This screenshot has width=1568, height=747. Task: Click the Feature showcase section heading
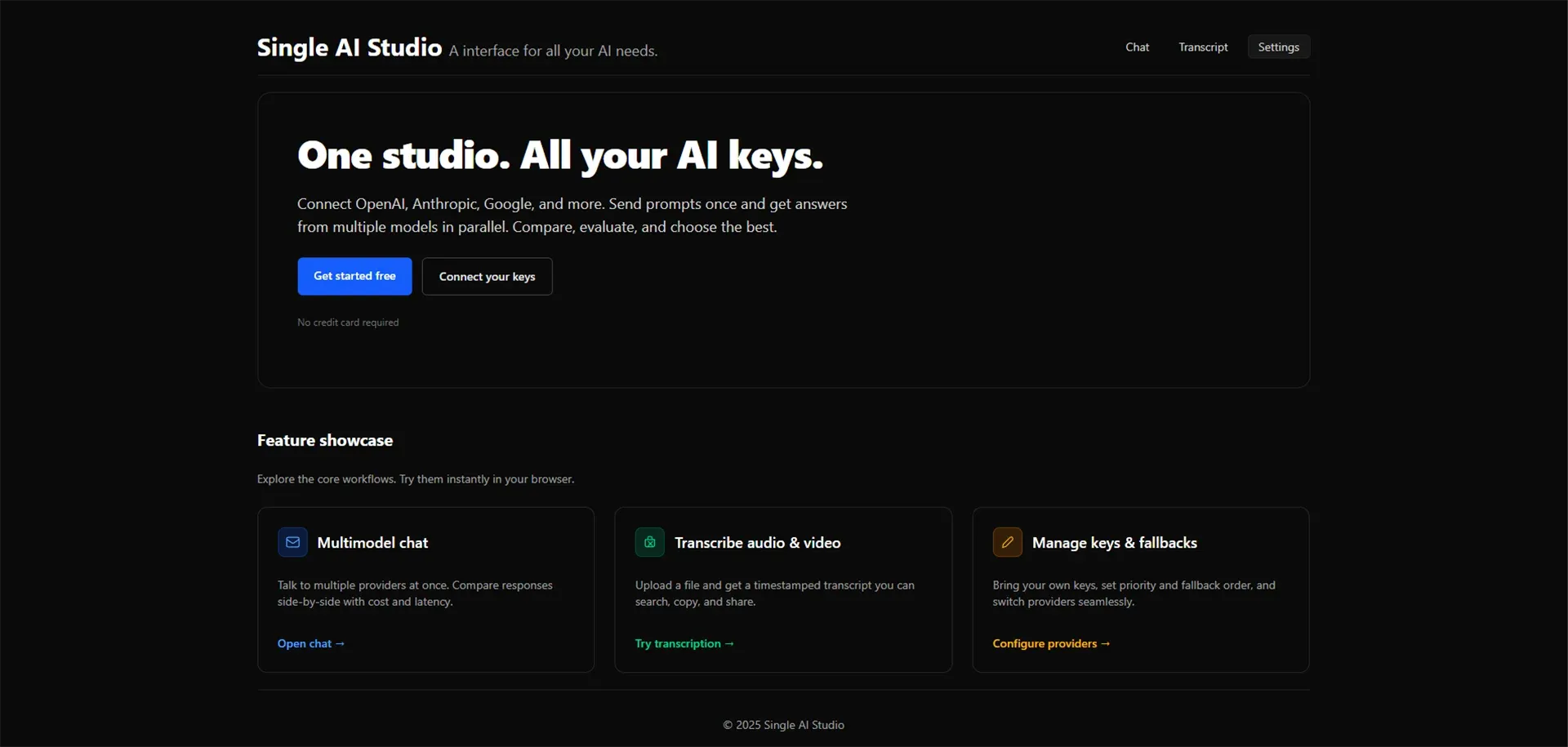point(325,441)
